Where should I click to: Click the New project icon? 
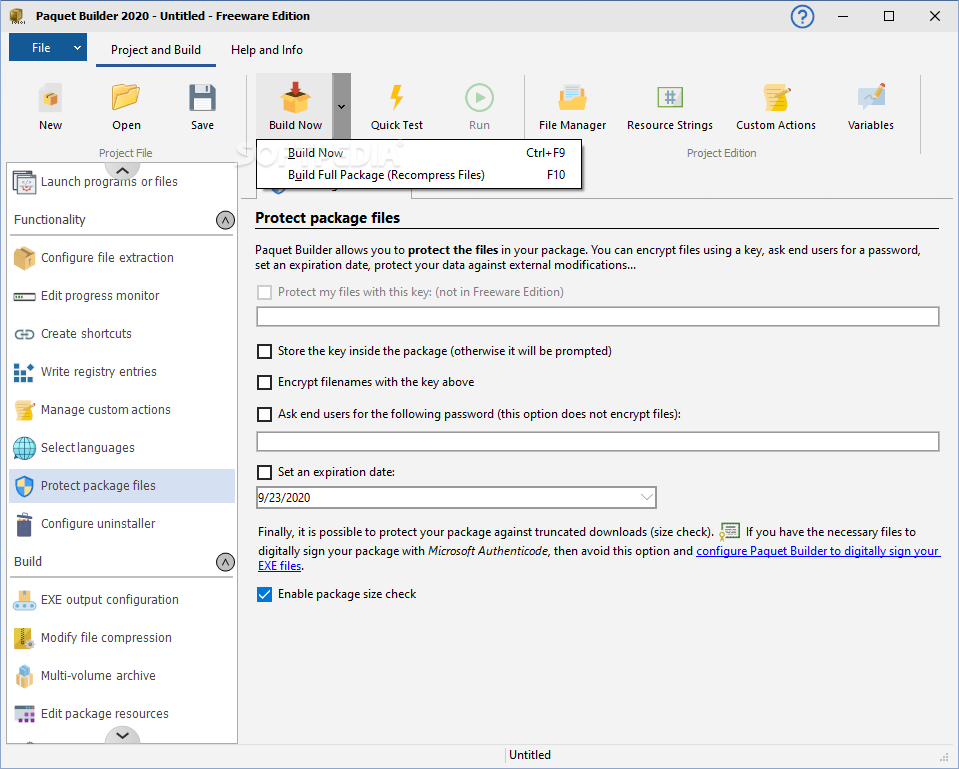[50, 98]
